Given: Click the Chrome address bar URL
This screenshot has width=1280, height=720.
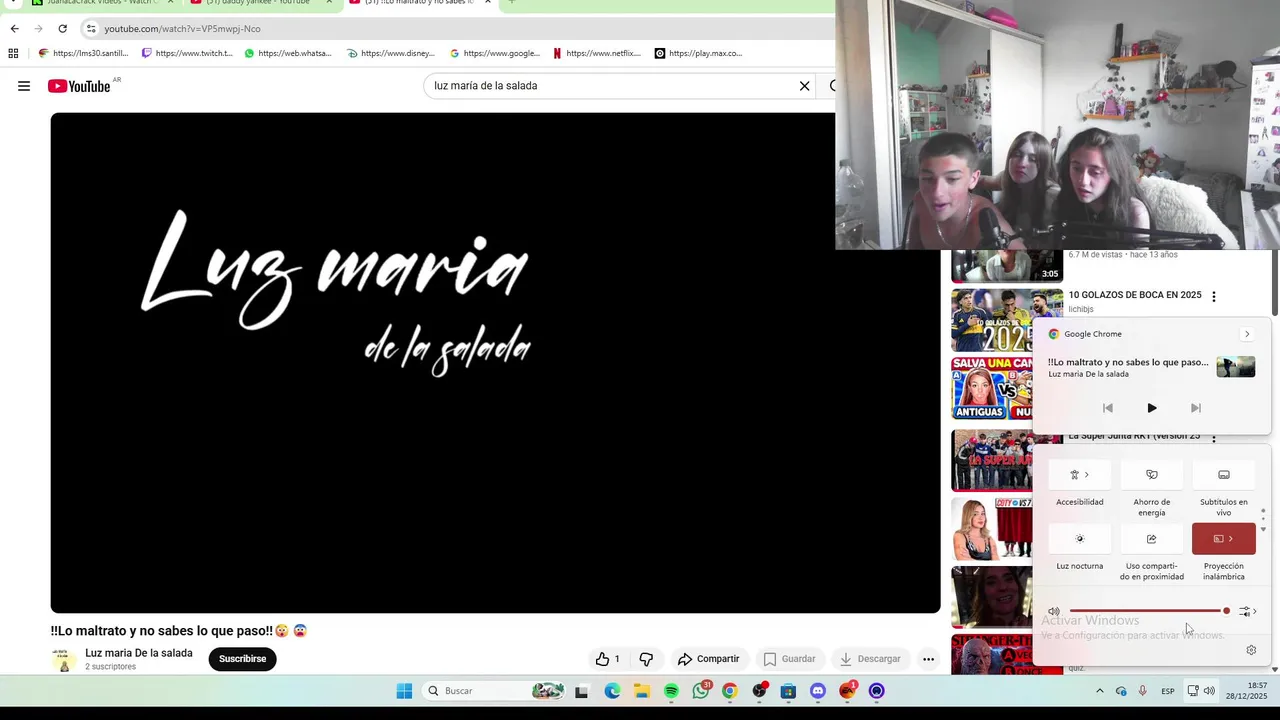Looking at the screenshot, I should 182,29.
